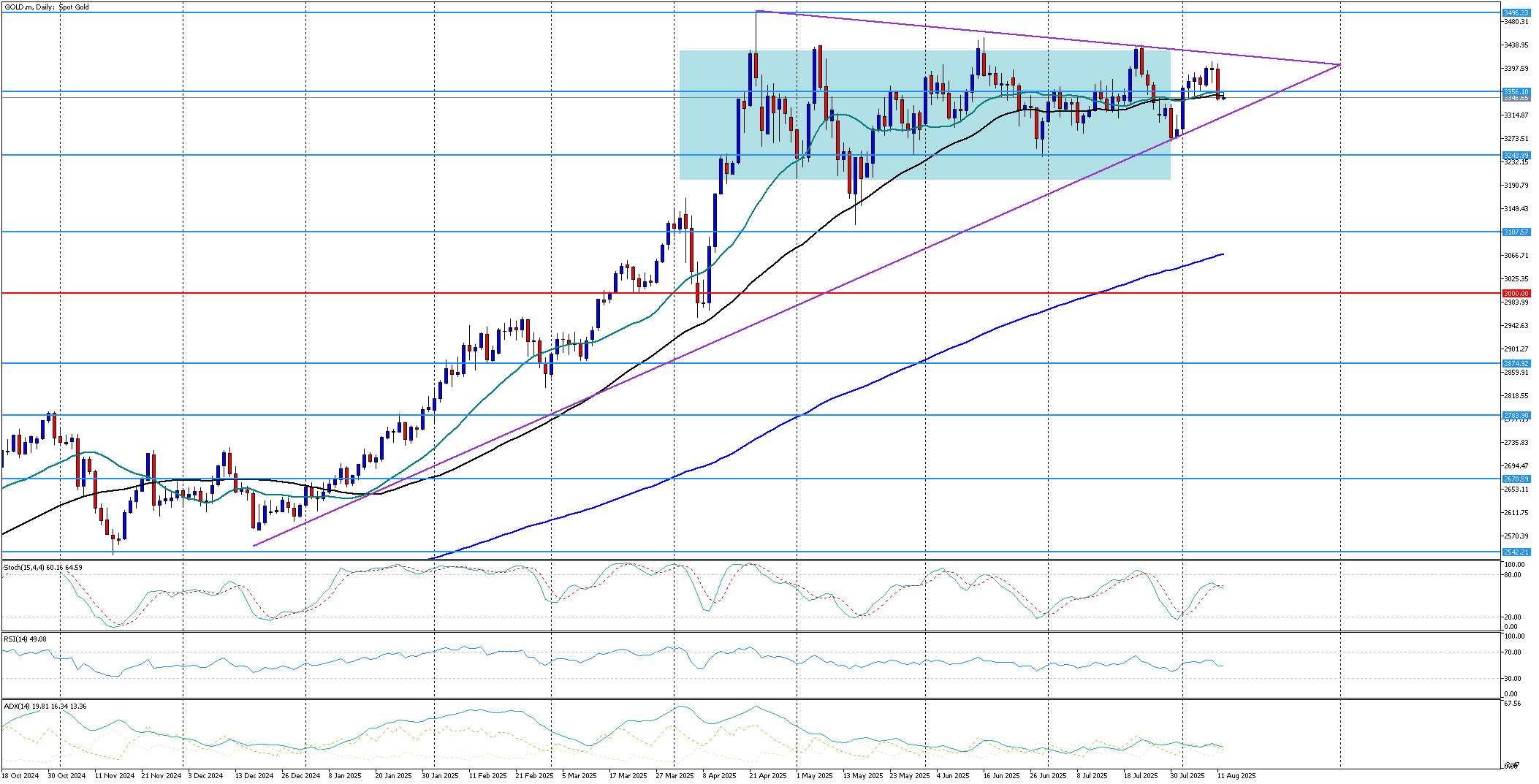Click the 26 Jun 2025 date label
Screen dimensions: 1539x784
coord(1049,775)
